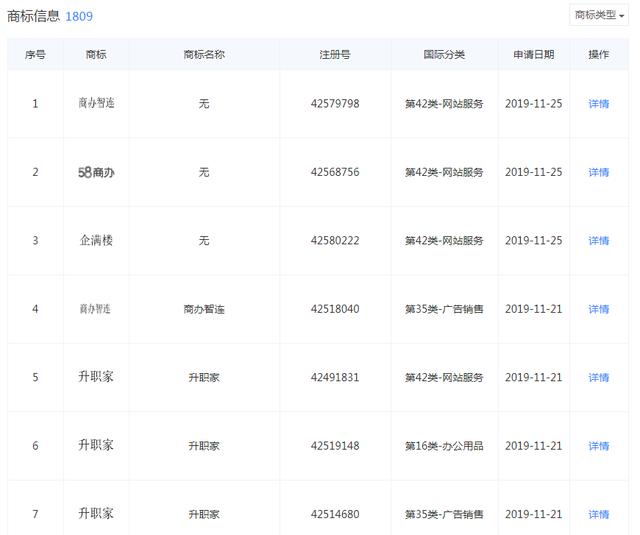640x535 pixels.
Task: Open 详情 for registration 42518040
Action: [599, 309]
